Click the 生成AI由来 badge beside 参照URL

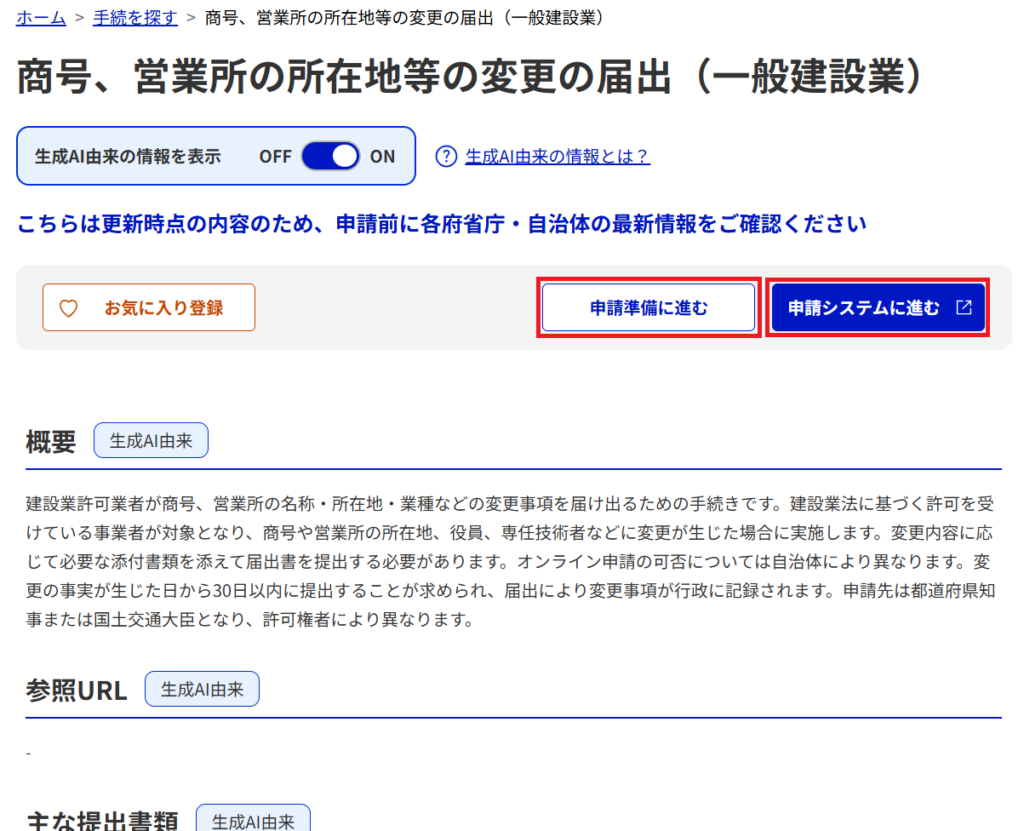point(202,689)
